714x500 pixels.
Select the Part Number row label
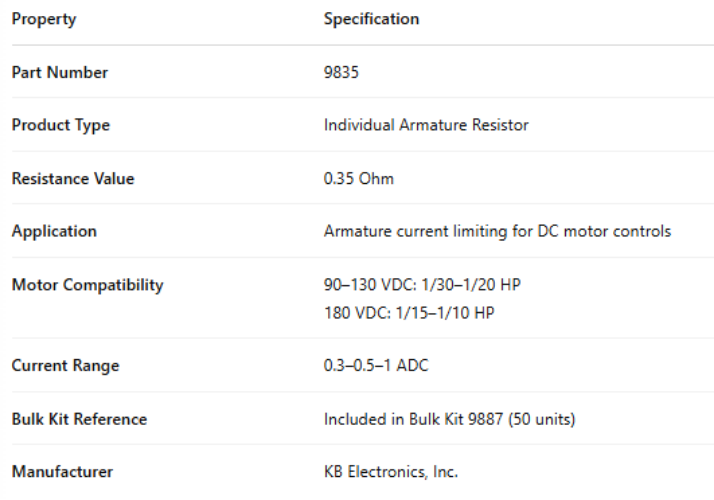[60, 72]
